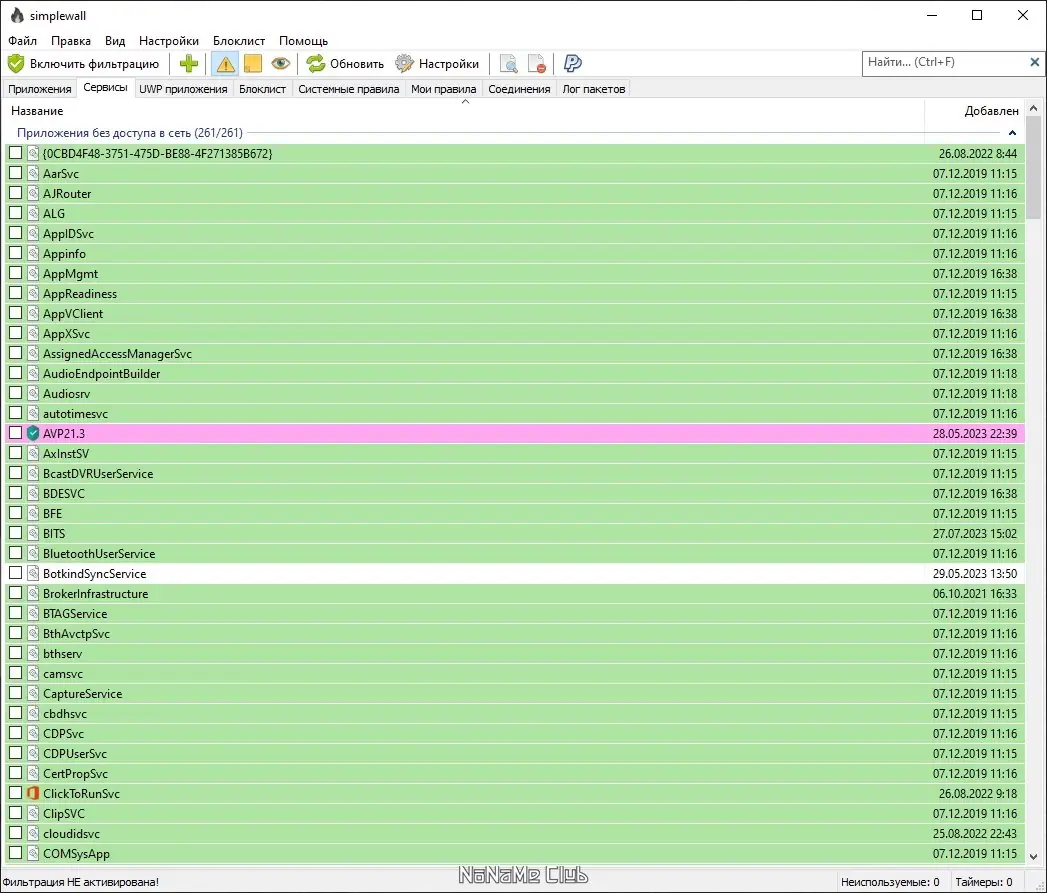
Task: Click Включить фильтрацию button
Action: 84,64
